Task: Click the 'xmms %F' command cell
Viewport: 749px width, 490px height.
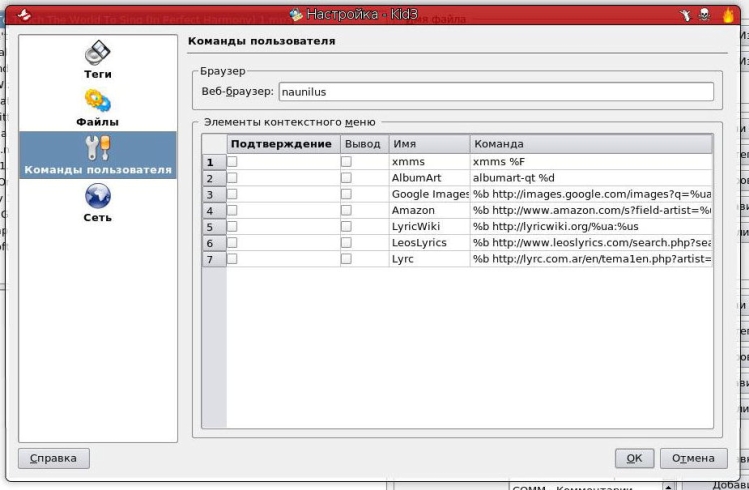Action: (x=591, y=162)
